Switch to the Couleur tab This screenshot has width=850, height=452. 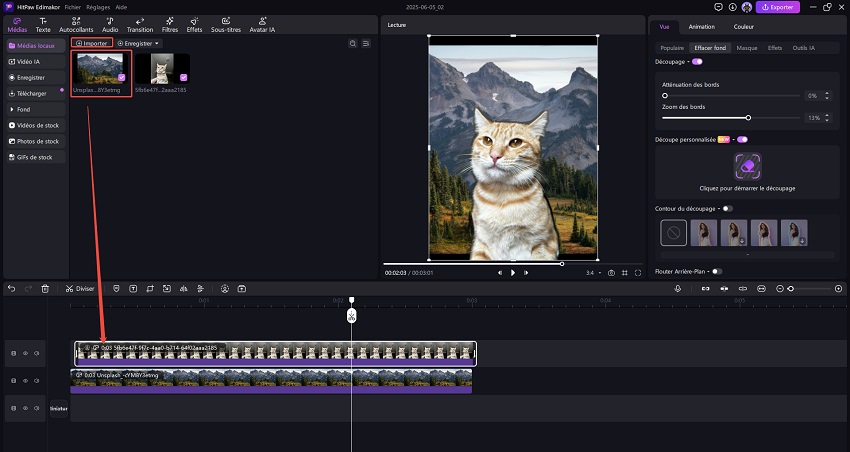pyautogui.click(x=744, y=27)
